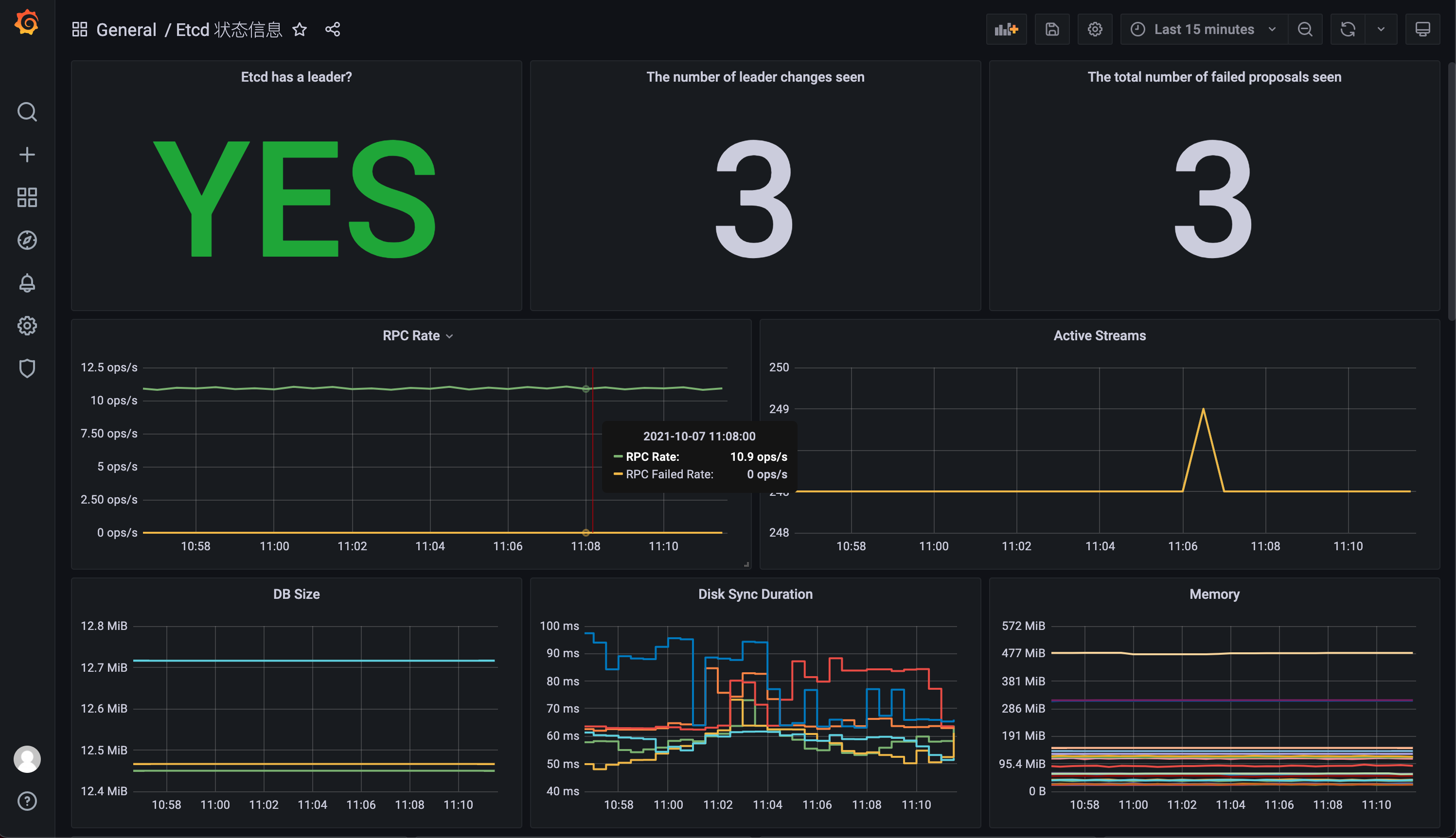Open the search dashboards icon
Screen dimensions: 1456x838
coord(27,112)
